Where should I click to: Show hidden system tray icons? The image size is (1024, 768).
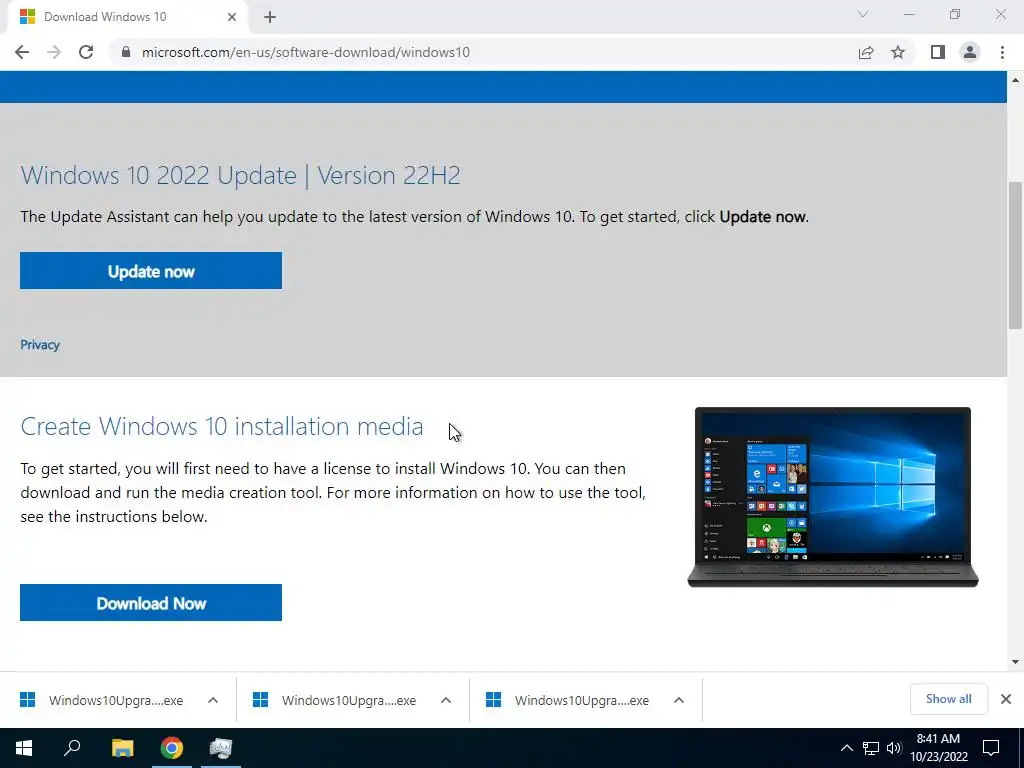(846, 748)
